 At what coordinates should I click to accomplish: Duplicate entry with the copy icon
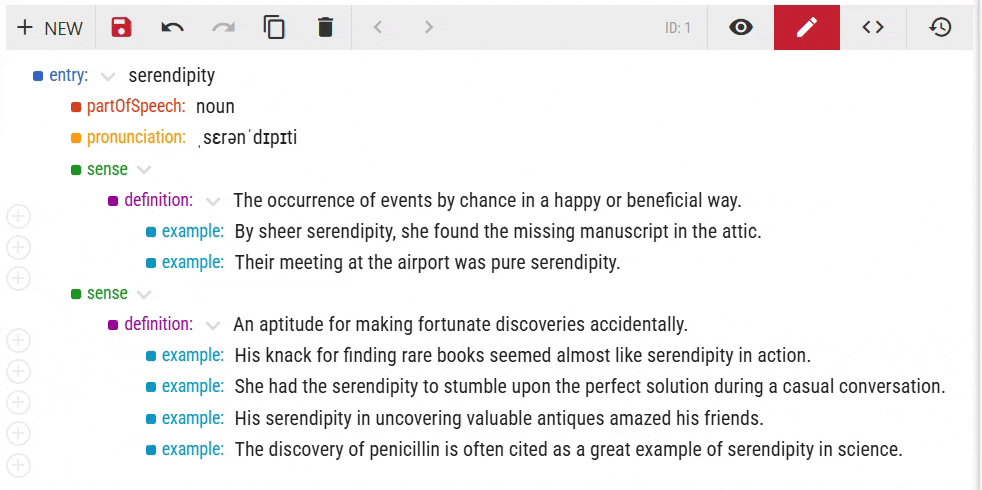(x=274, y=27)
